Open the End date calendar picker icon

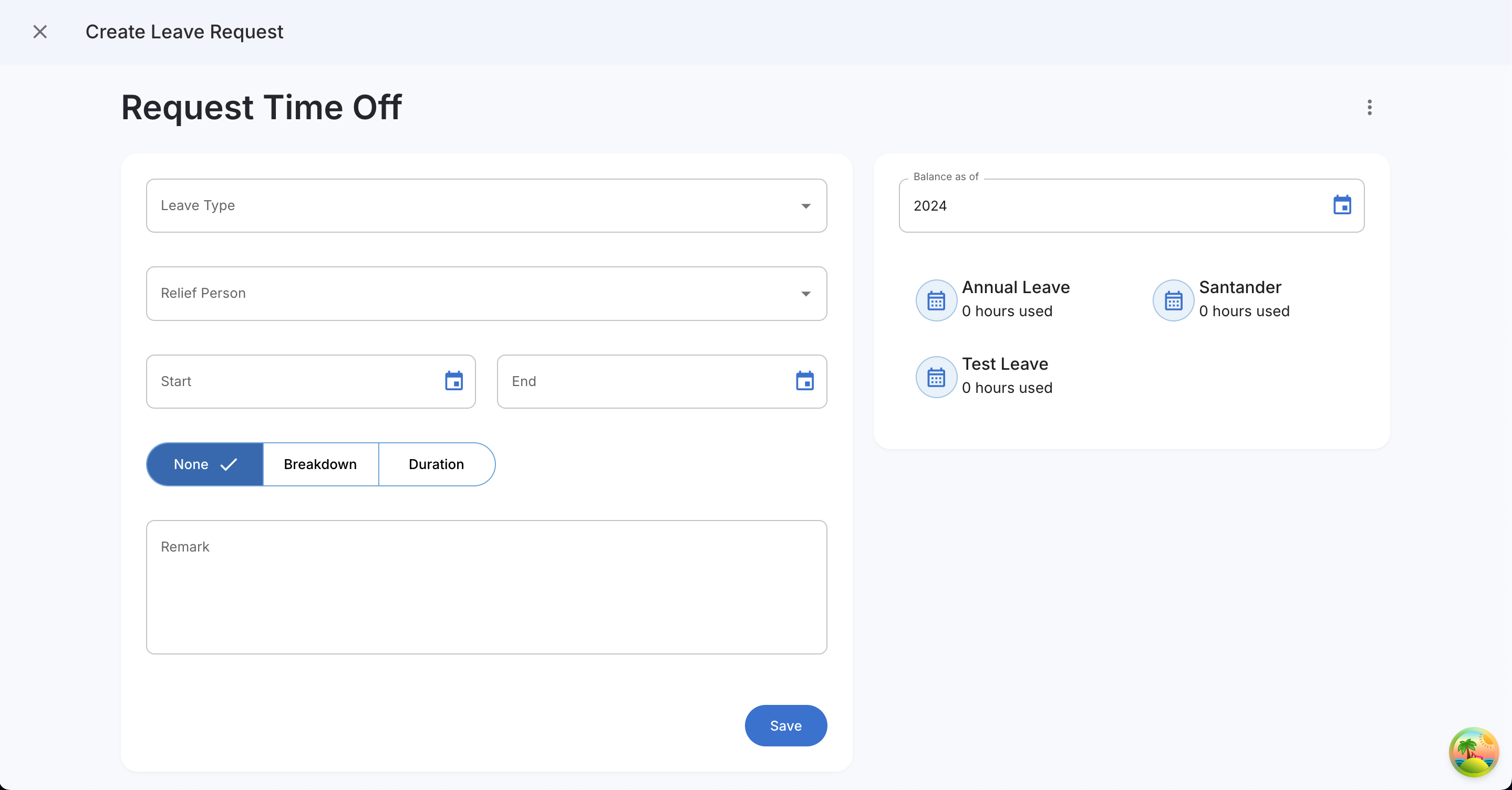pos(804,381)
